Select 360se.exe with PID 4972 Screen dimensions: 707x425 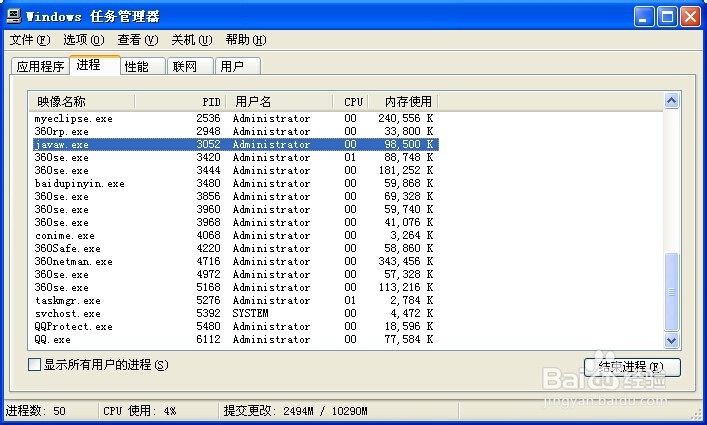234,274
